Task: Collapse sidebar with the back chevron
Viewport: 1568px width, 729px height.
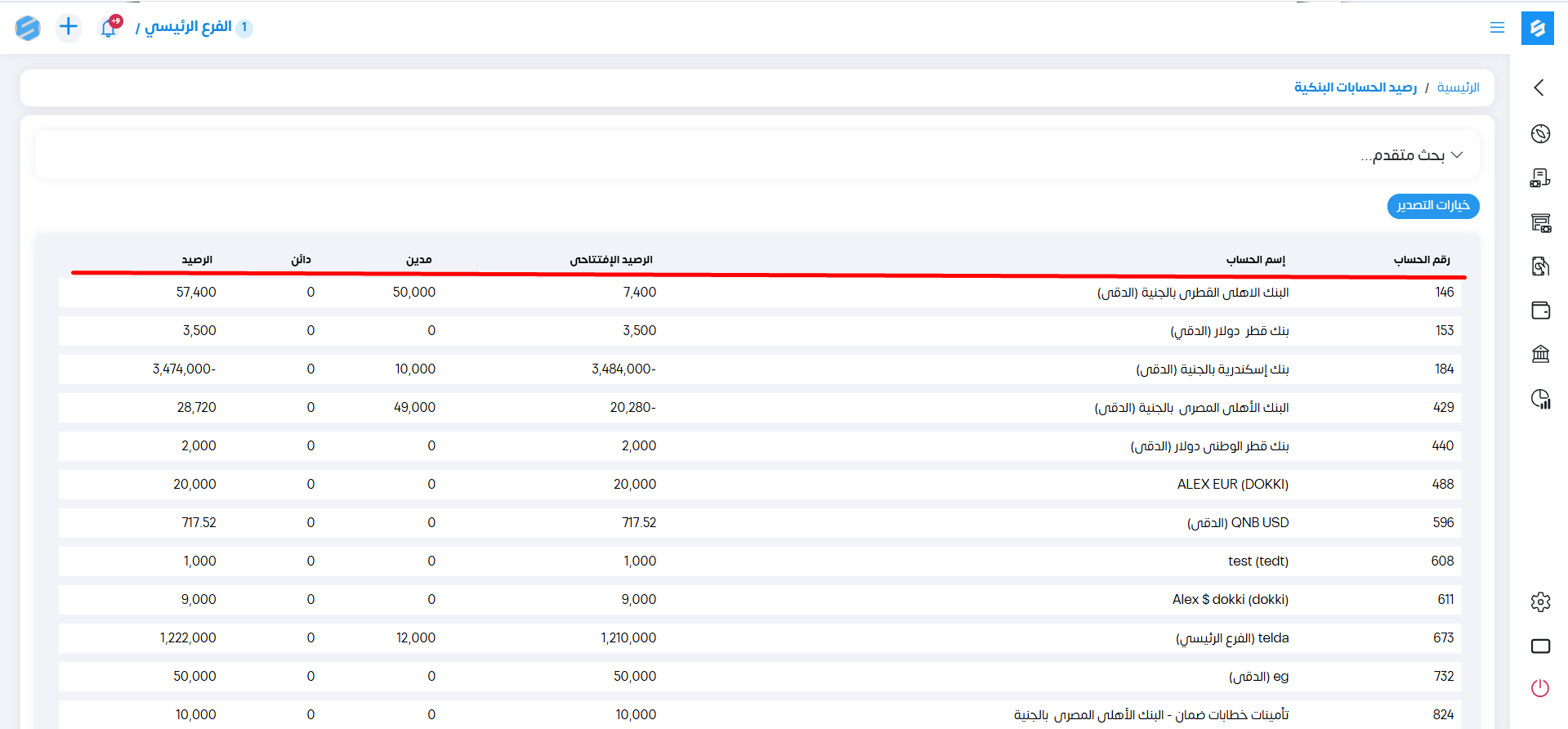Action: click(x=1539, y=87)
